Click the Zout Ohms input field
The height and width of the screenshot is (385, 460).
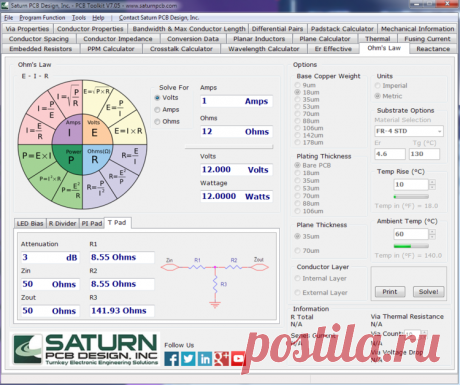click(x=50, y=311)
